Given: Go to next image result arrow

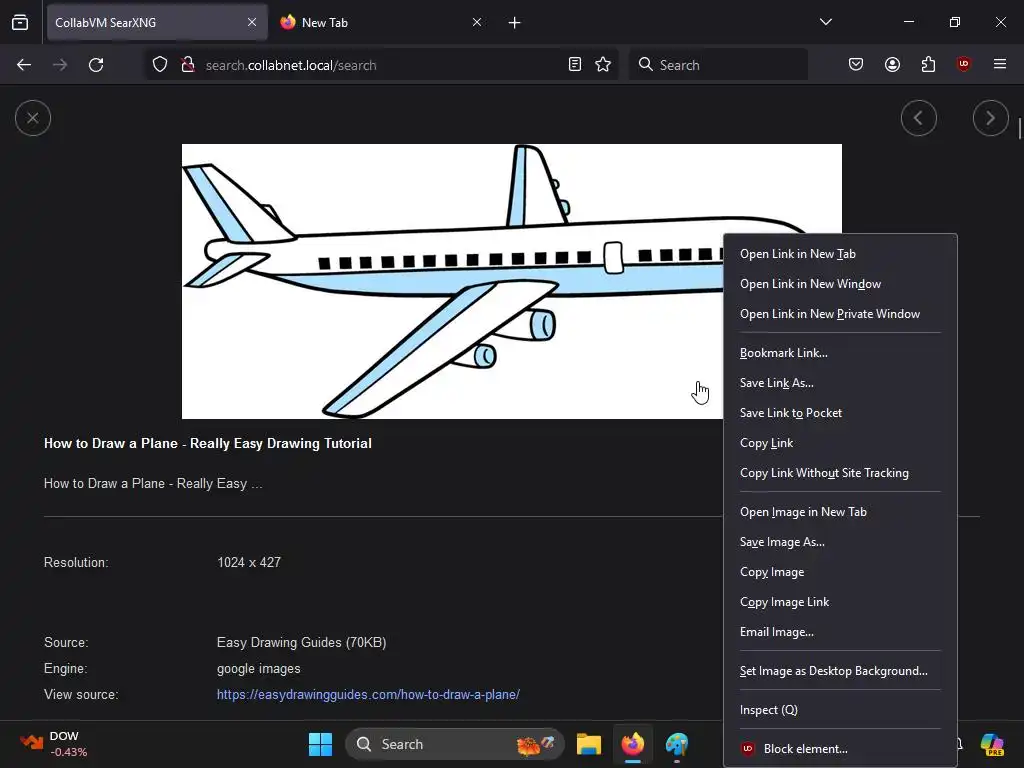Looking at the screenshot, I should pyautogui.click(x=990, y=118).
